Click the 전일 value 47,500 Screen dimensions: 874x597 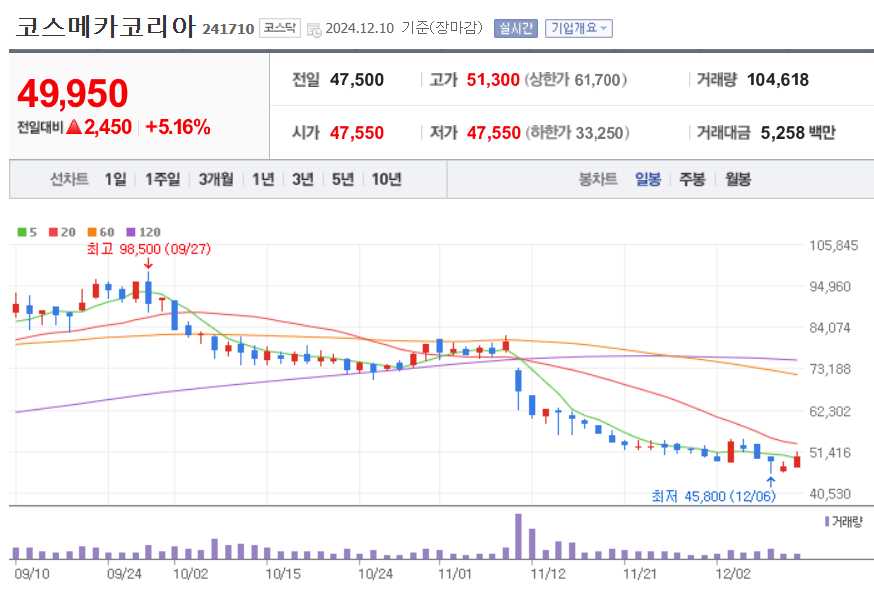pos(357,80)
